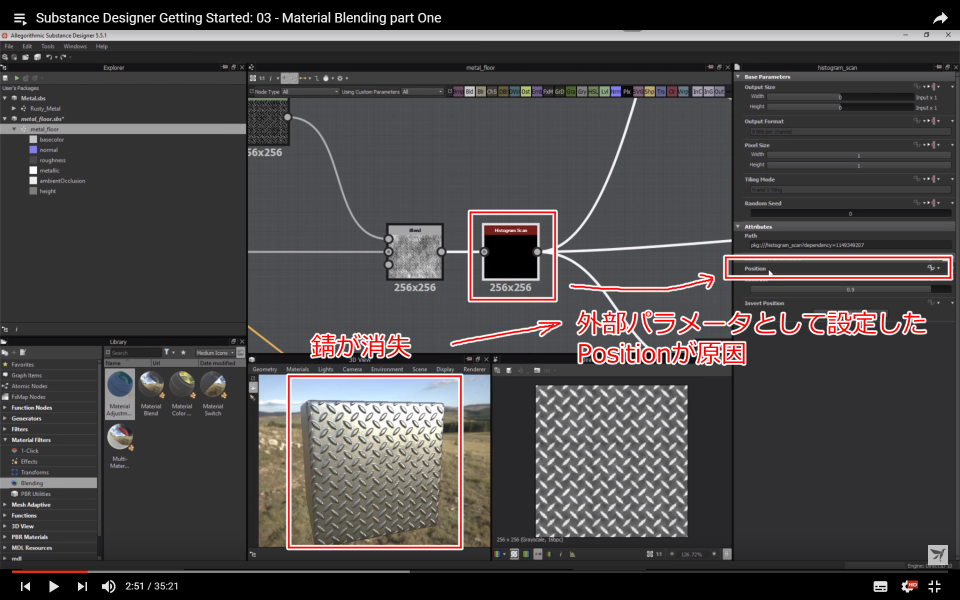This screenshot has width=960, height=600.
Task: Collapse the Metal.sbs package
Action: 6,98
